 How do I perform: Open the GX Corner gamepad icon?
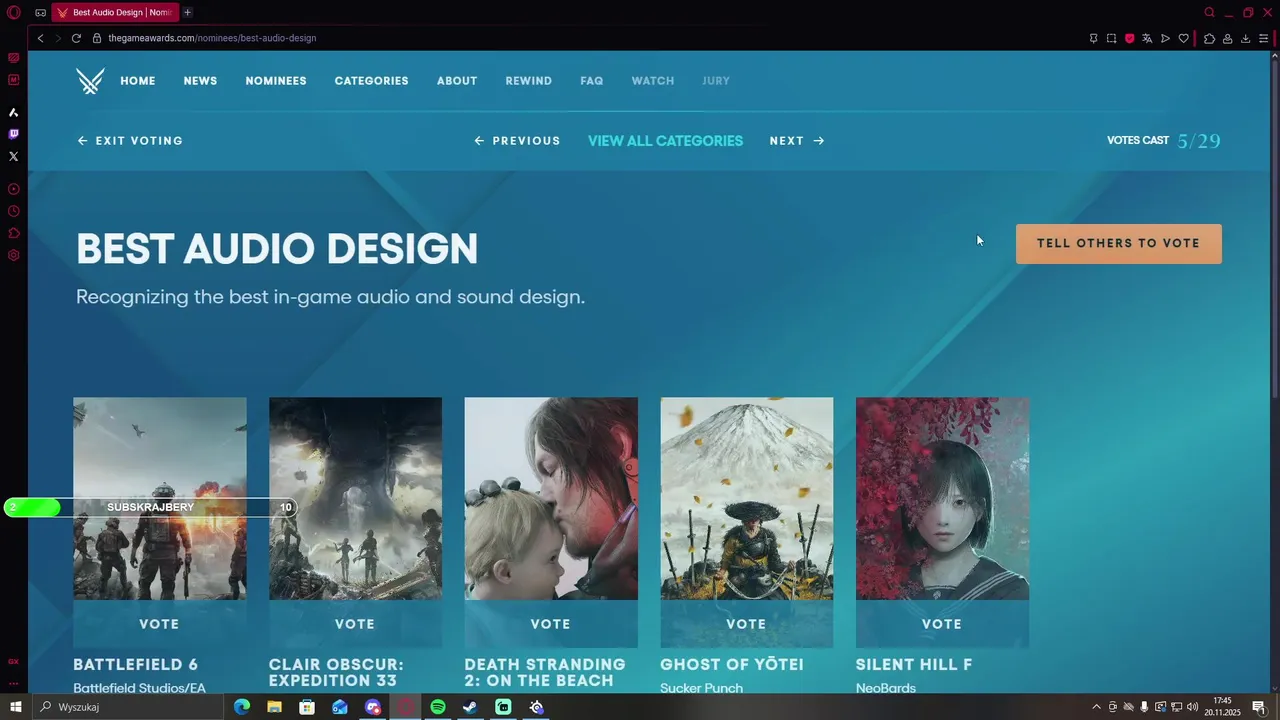click(40, 13)
